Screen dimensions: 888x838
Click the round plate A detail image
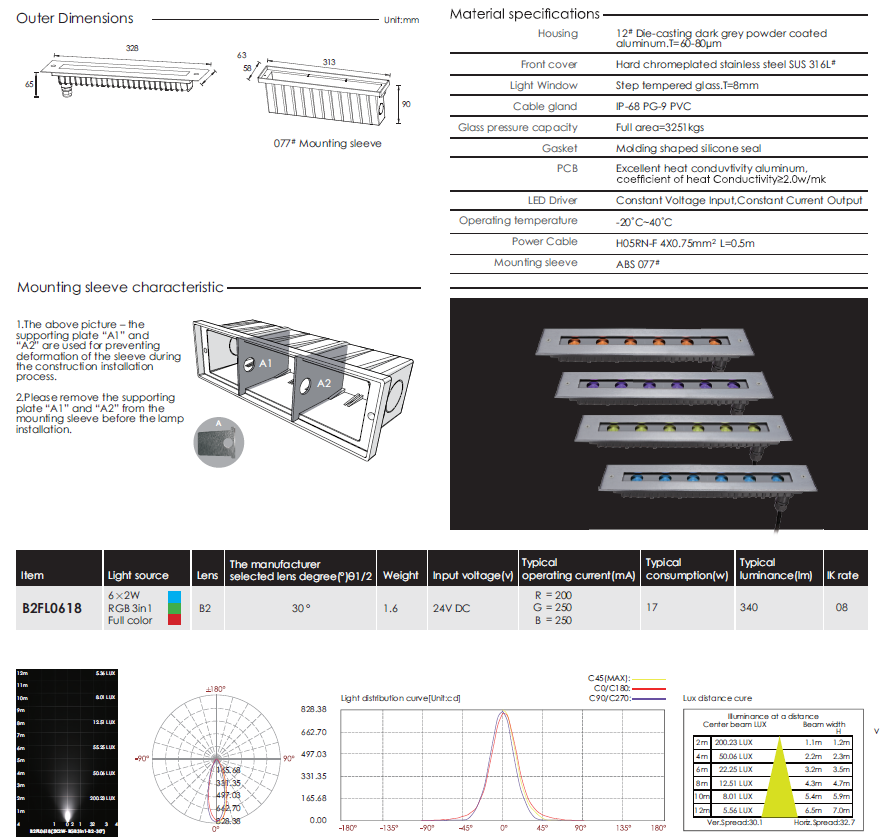pos(218,438)
